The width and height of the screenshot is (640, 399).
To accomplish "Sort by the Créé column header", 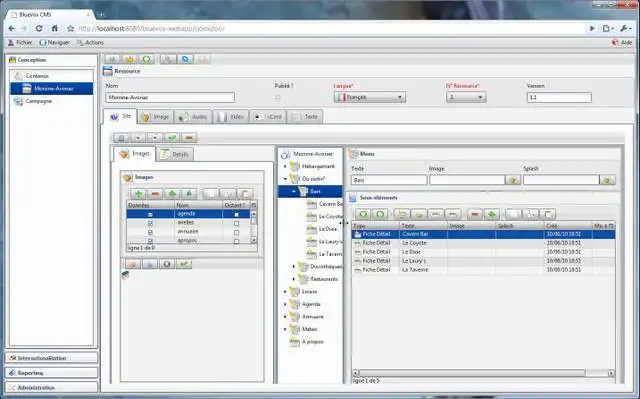I will (x=568, y=226).
